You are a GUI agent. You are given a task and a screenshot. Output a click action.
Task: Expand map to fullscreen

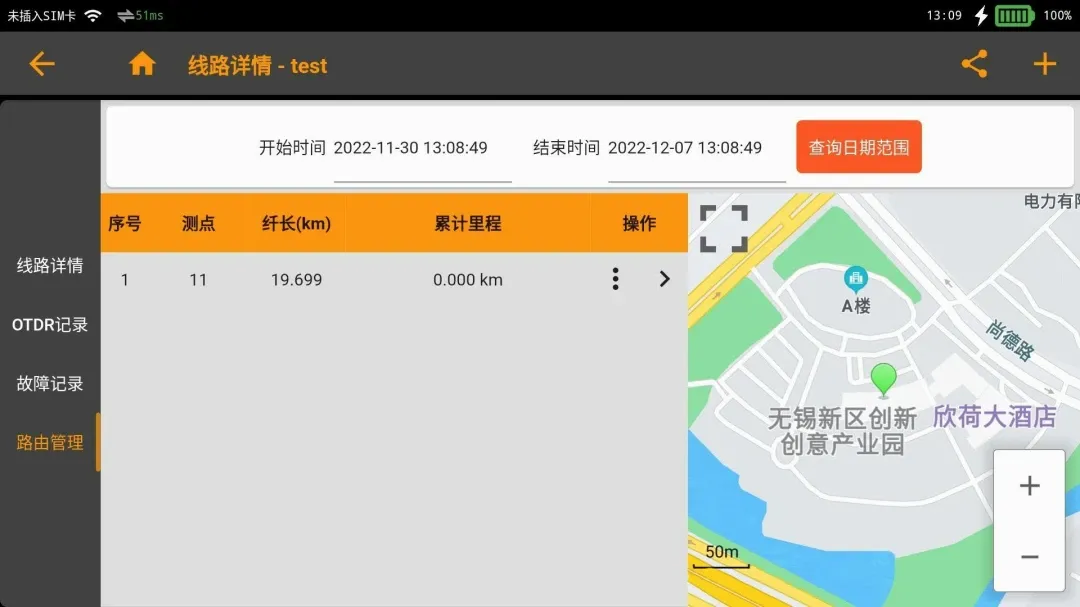click(x=723, y=229)
